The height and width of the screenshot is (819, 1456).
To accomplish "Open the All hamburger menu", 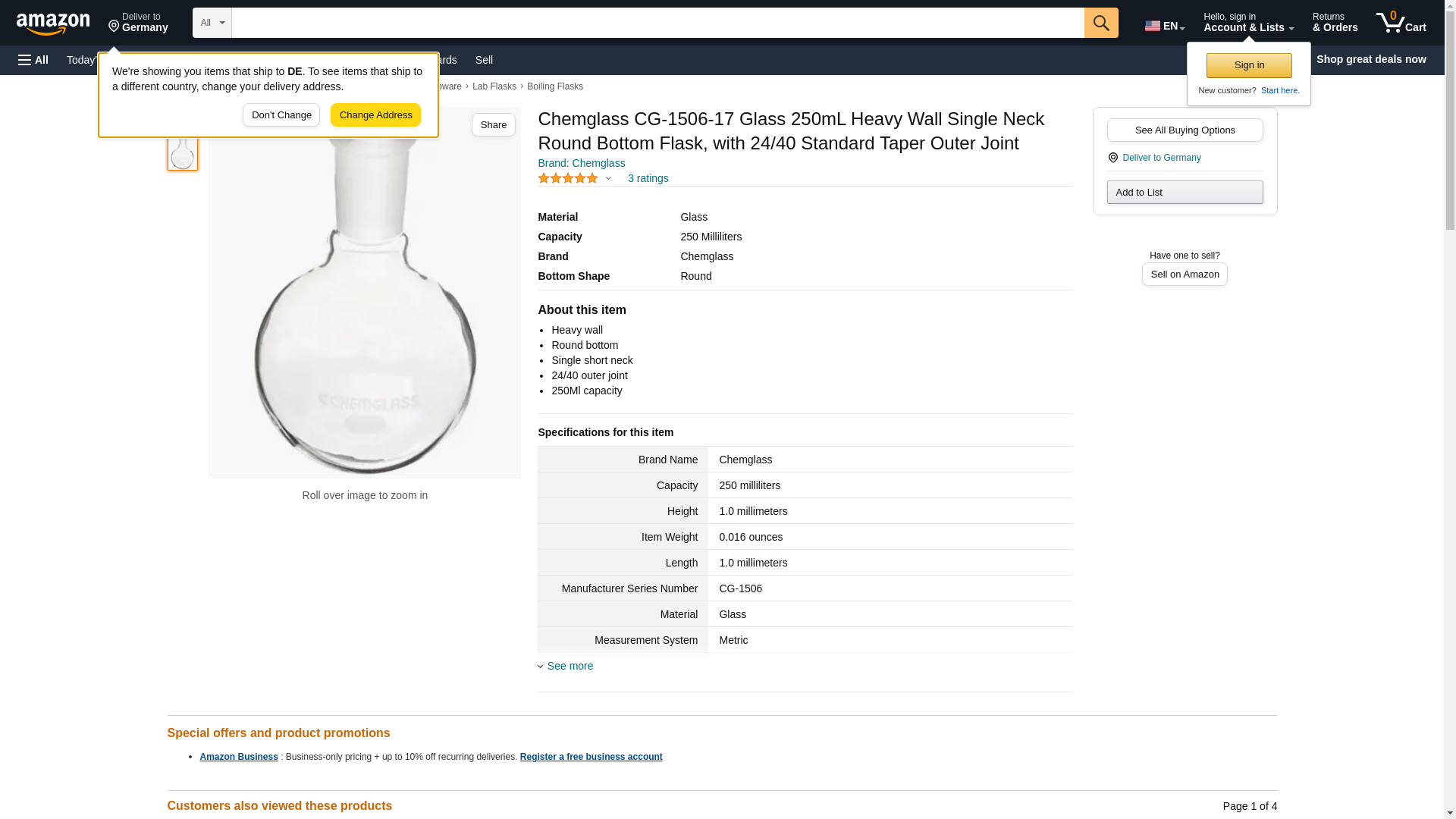I will (33, 60).
